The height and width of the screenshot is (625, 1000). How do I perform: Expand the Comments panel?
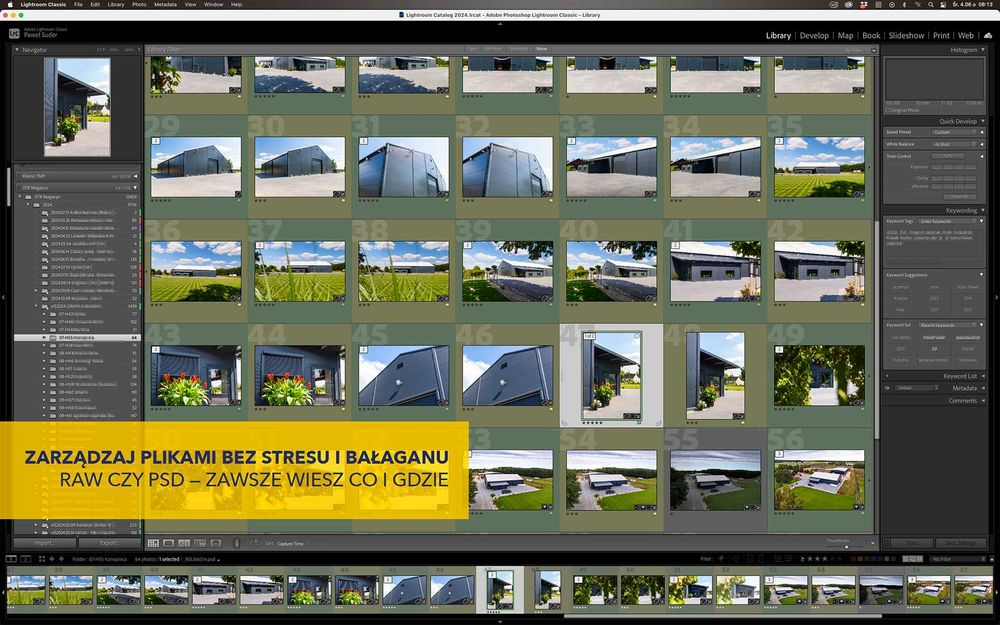983,401
